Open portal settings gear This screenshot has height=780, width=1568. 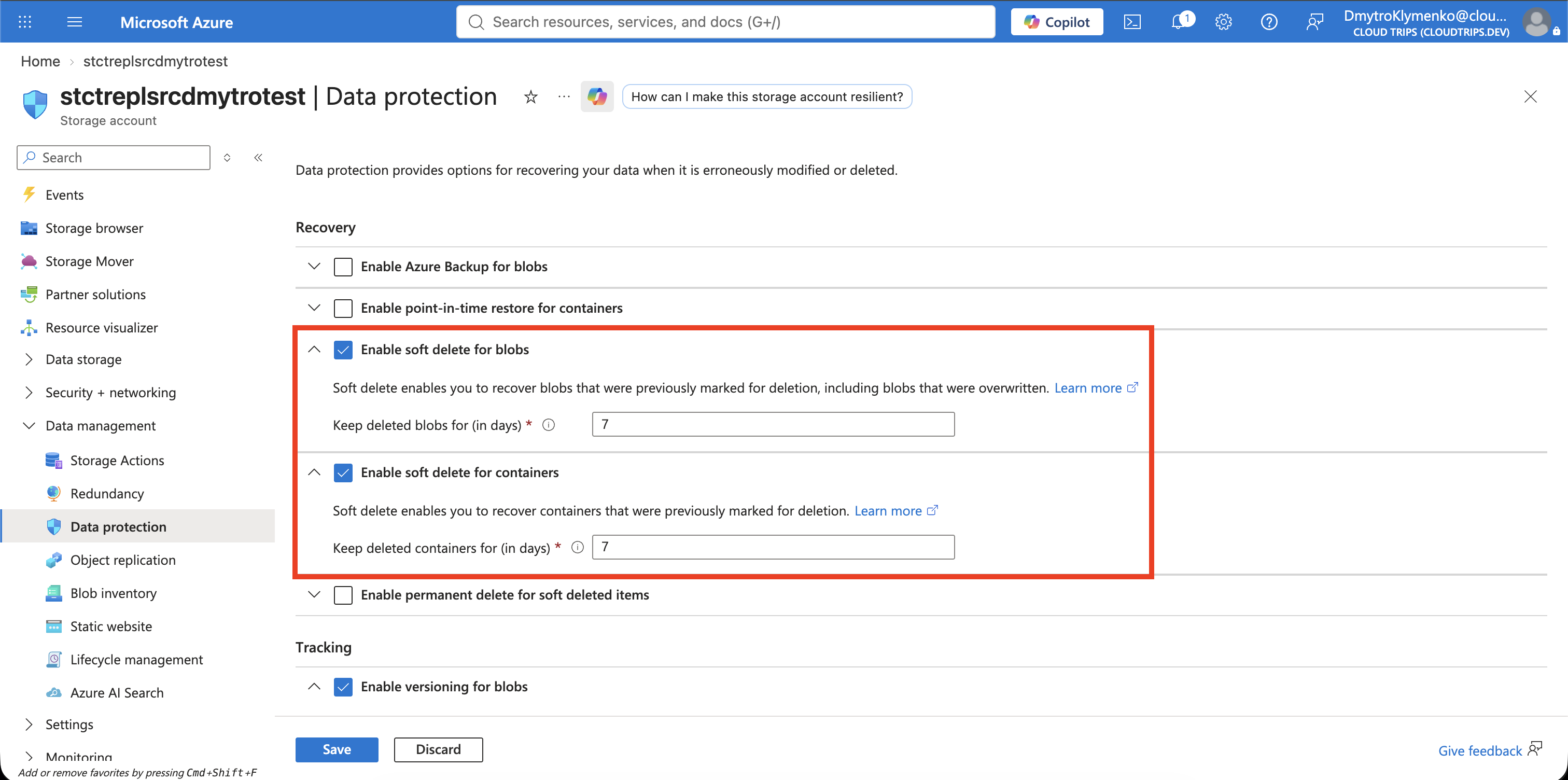point(1224,22)
